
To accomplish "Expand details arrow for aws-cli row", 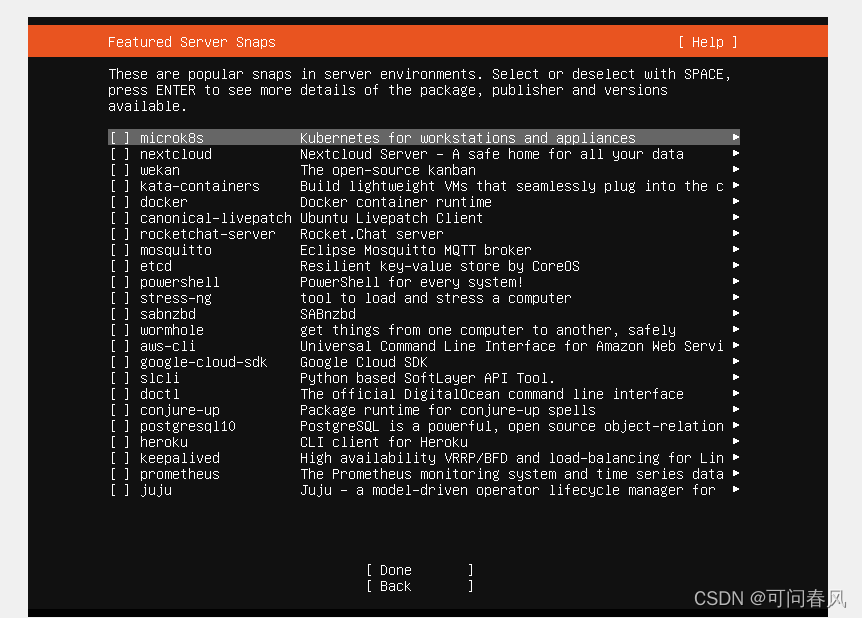I will [x=736, y=345].
